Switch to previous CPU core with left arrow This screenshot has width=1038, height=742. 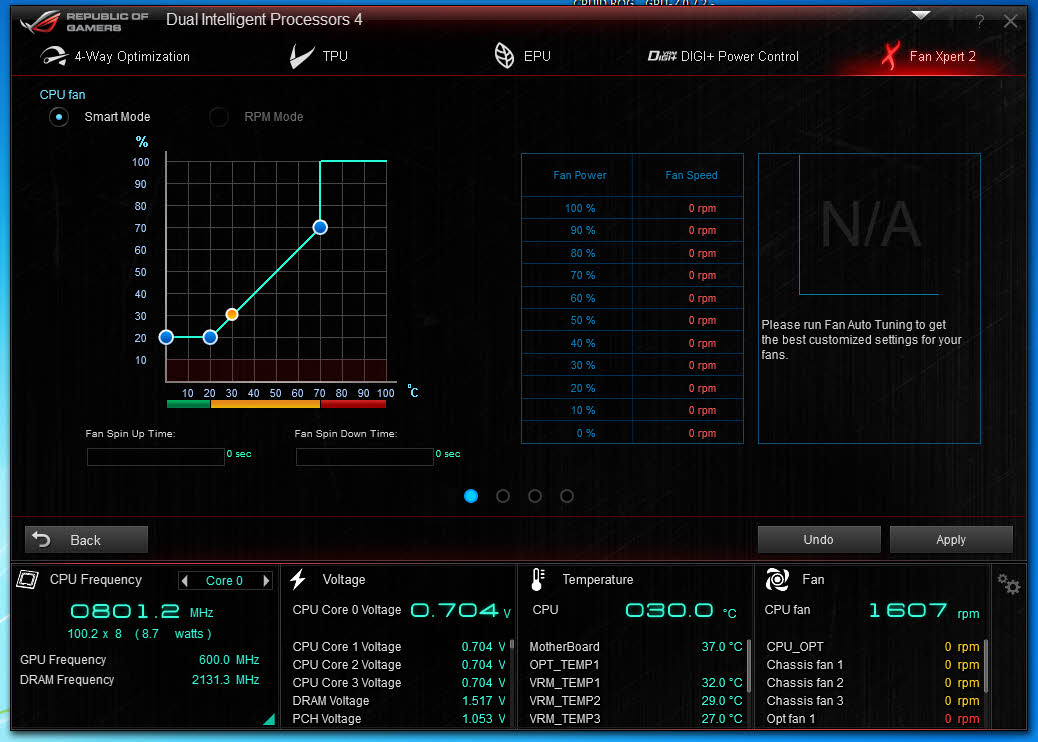pyautogui.click(x=185, y=581)
